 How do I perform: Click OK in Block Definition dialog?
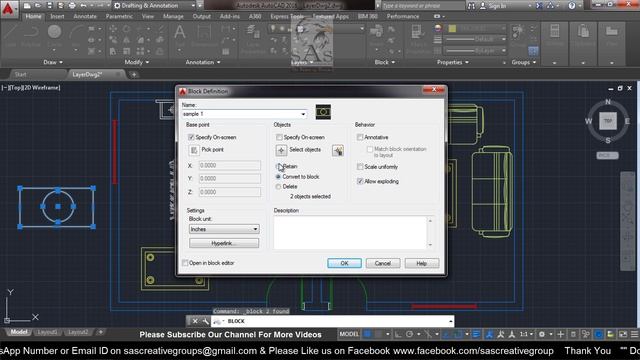[344, 263]
